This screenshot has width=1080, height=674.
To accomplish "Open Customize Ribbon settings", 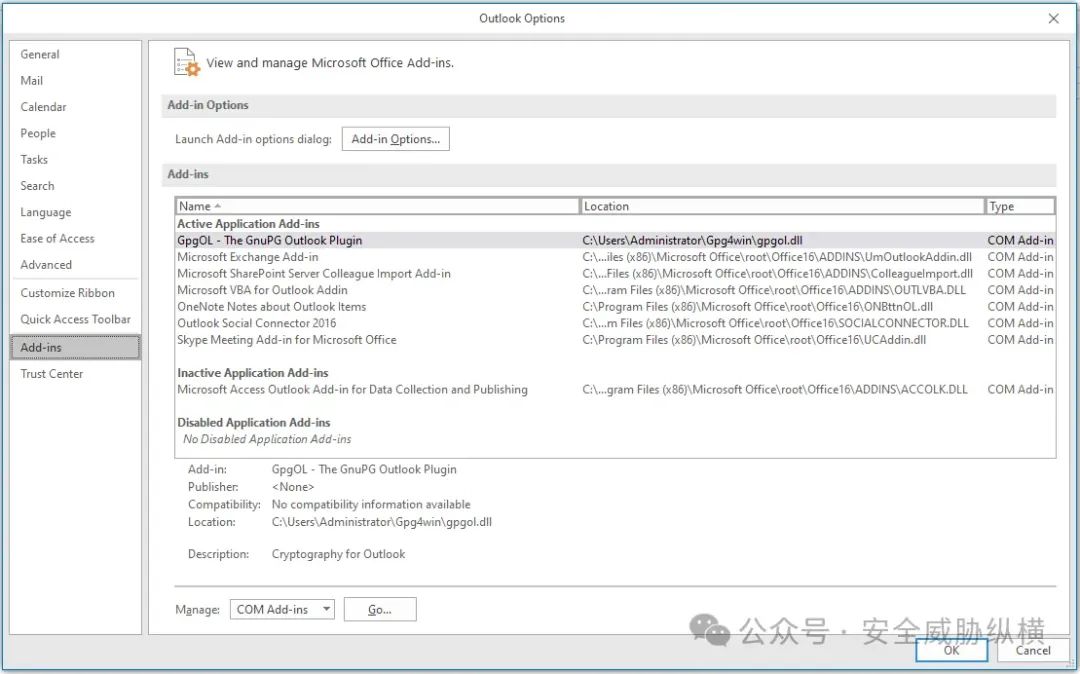I will 68,293.
